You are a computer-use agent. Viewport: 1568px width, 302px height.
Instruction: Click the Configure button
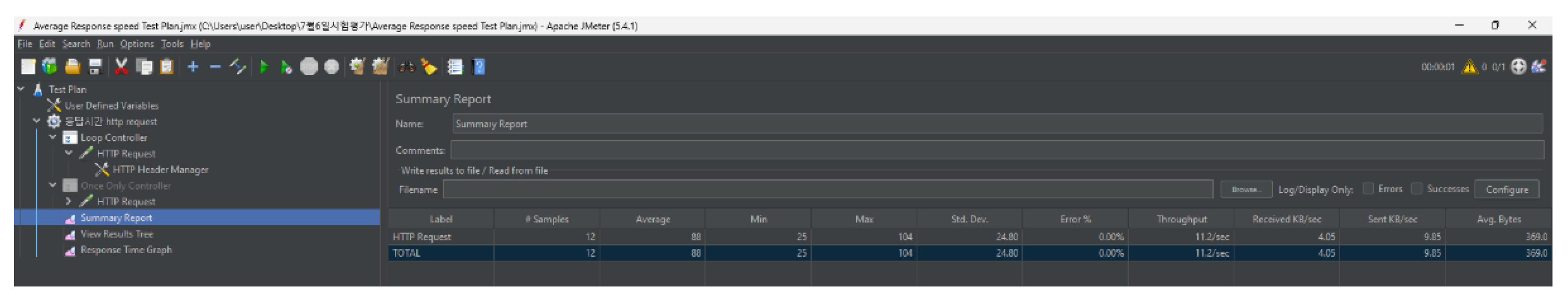[x=1506, y=190]
